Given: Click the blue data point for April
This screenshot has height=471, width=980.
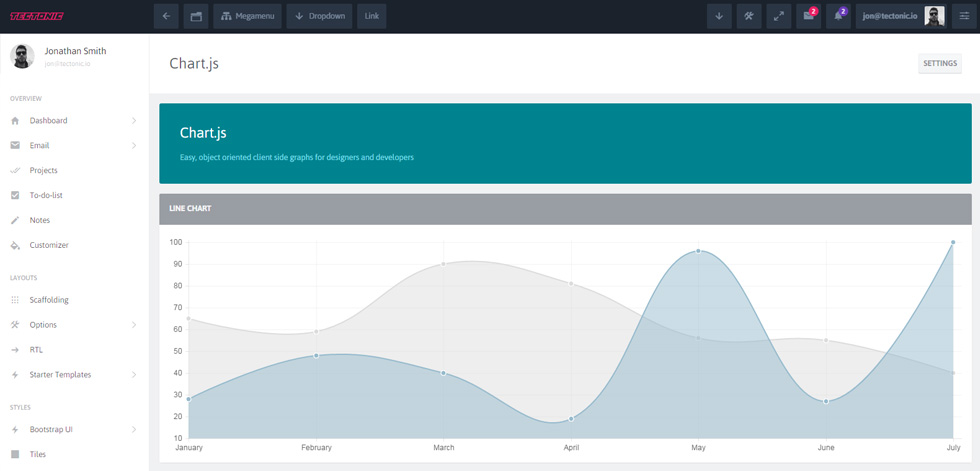Looking at the screenshot, I should (571, 419).
